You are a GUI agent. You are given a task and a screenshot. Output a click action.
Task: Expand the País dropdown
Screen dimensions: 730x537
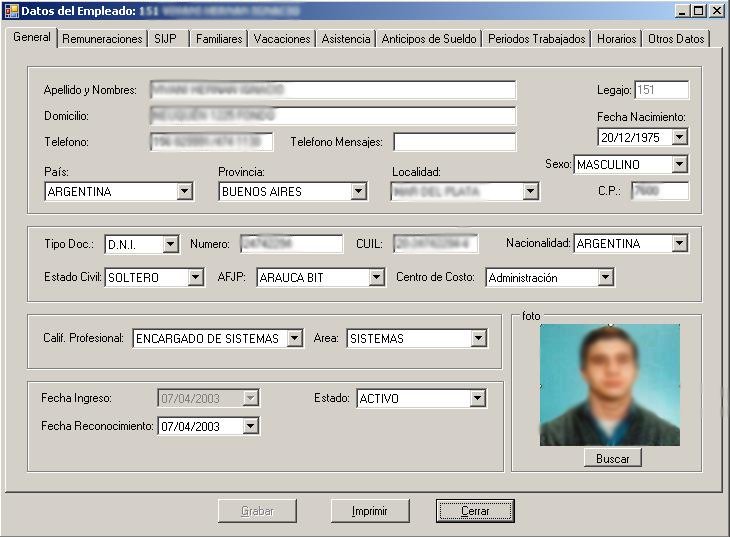(184, 191)
